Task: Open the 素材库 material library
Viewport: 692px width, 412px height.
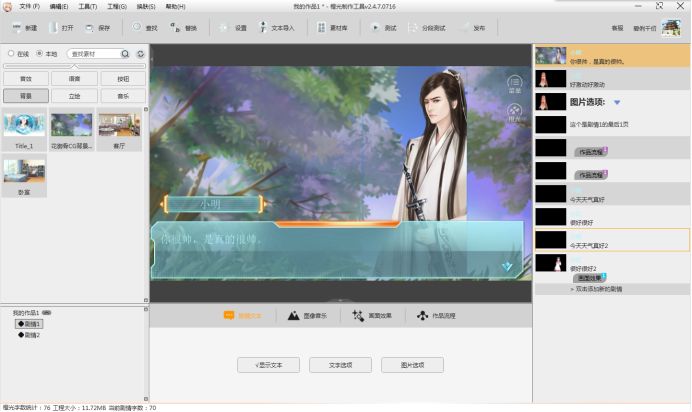Action: pyautogui.click(x=335, y=28)
